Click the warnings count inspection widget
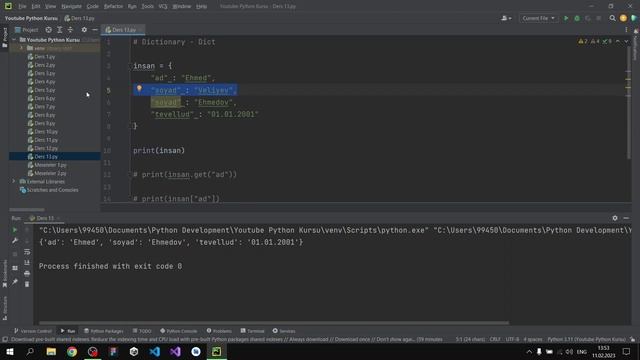 tap(595, 41)
